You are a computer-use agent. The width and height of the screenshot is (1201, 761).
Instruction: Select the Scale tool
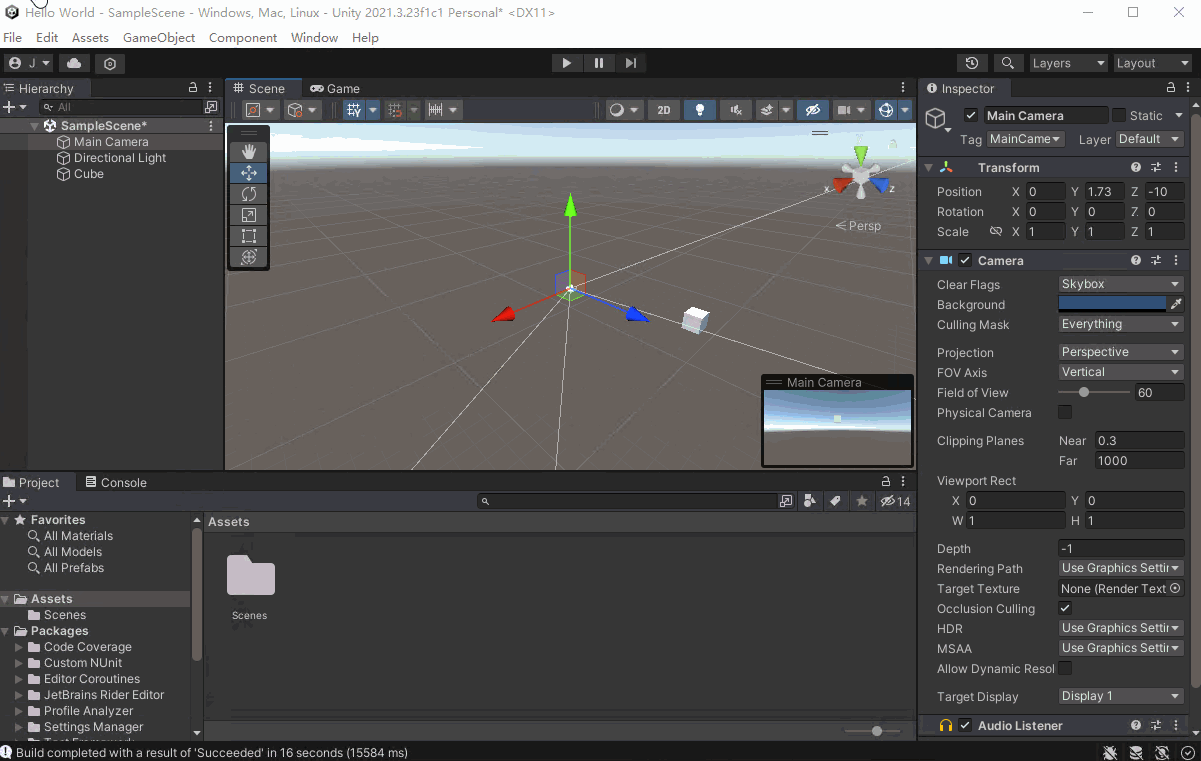pyautogui.click(x=249, y=215)
